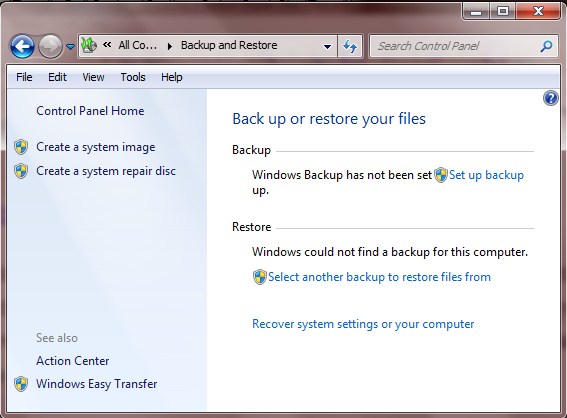Choose Select another backup to restore files from
The height and width of the screenshot is (418, 567).
pyautogui.click(x=379, y=277)
